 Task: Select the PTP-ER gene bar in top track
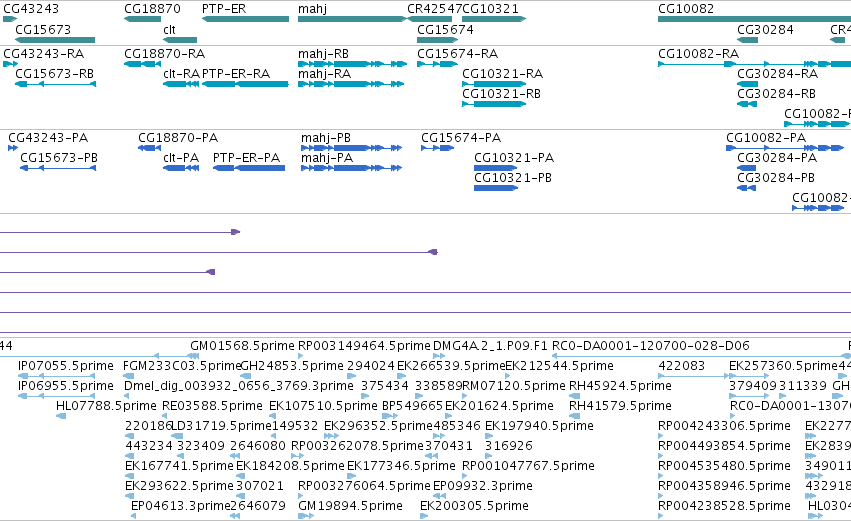coord(245,19)
